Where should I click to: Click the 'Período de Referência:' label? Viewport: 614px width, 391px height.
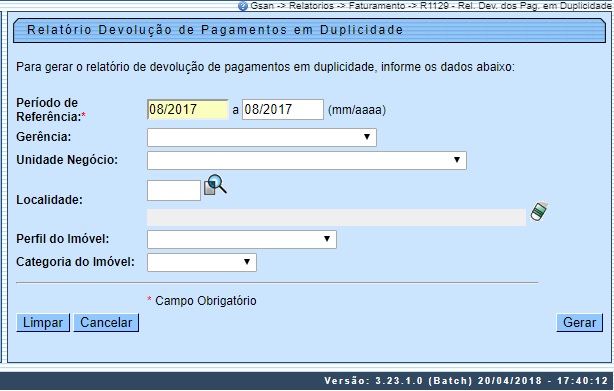pyautogui.click(x=51, y=110)
